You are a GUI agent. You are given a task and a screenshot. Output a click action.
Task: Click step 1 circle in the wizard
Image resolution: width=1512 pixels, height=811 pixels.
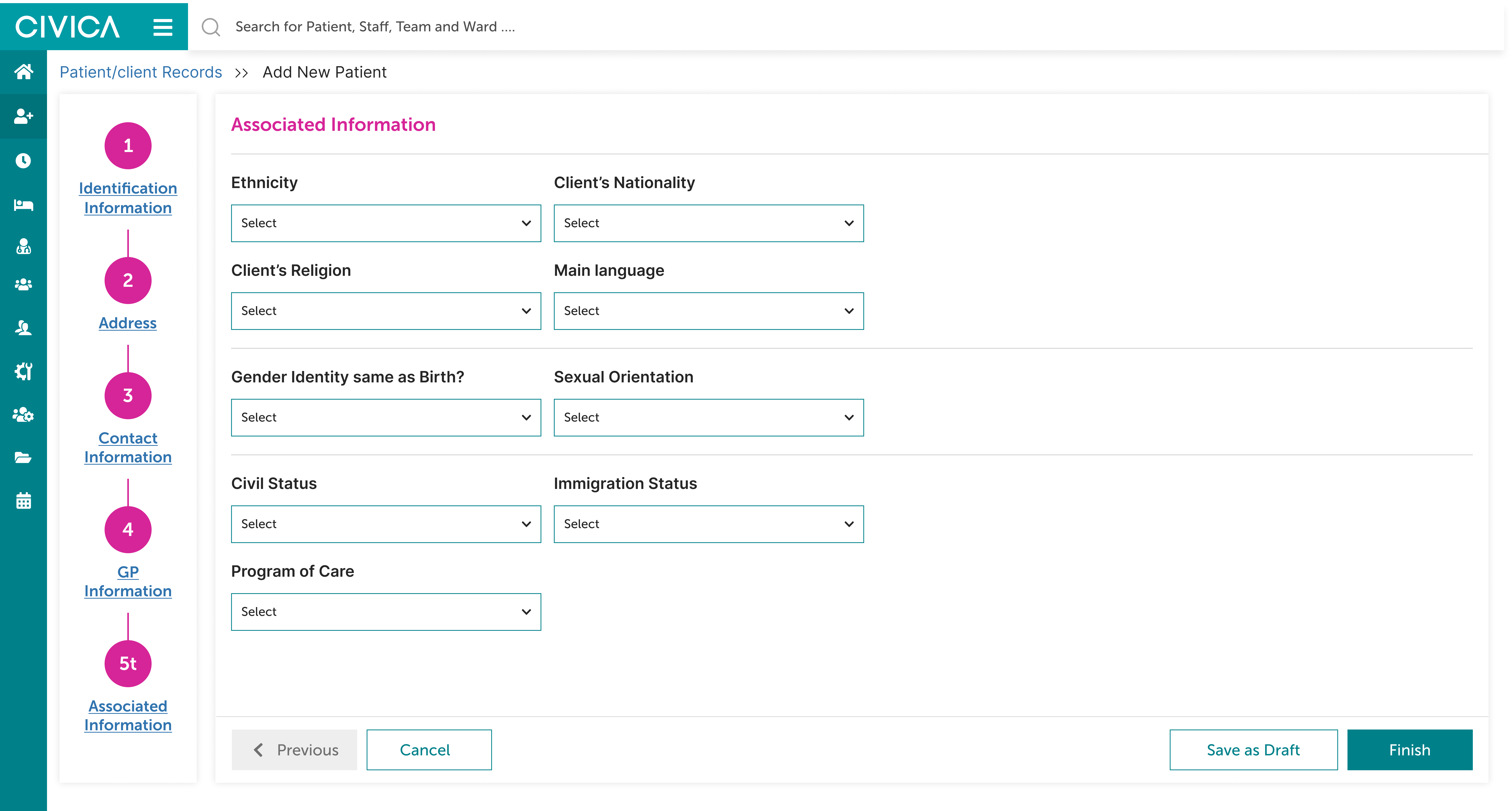tap(128, 146)
